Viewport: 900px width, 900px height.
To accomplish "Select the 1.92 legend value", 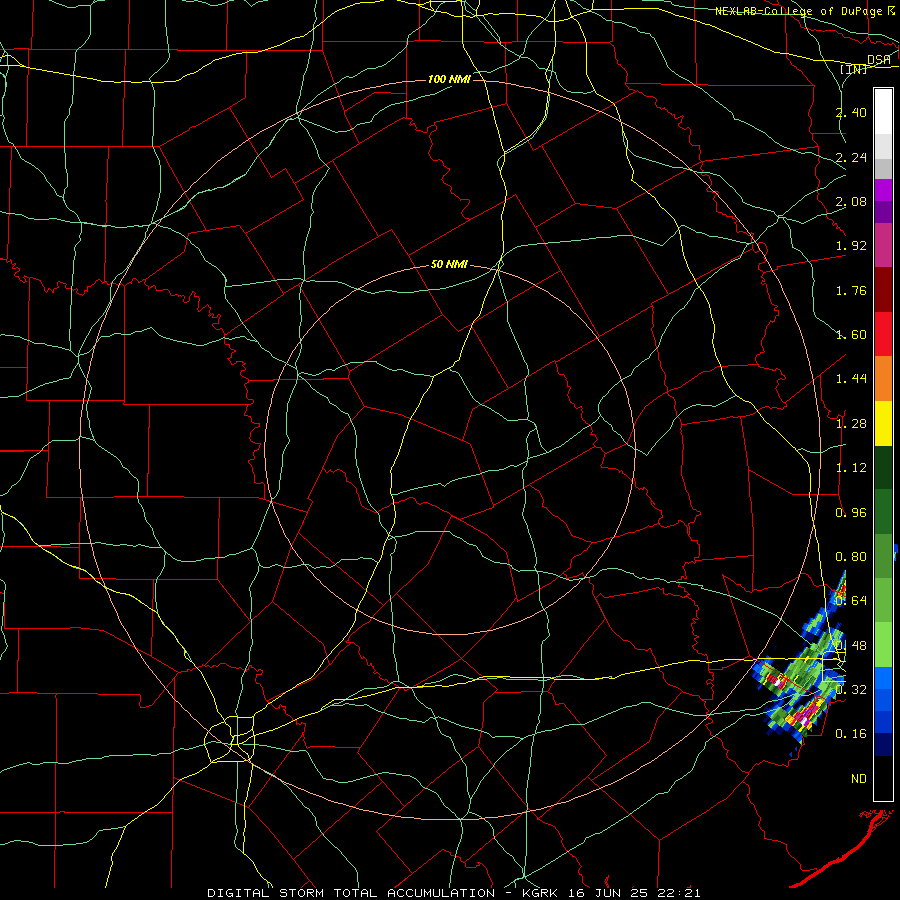I will pyautogui.click(x=851, y=246).
